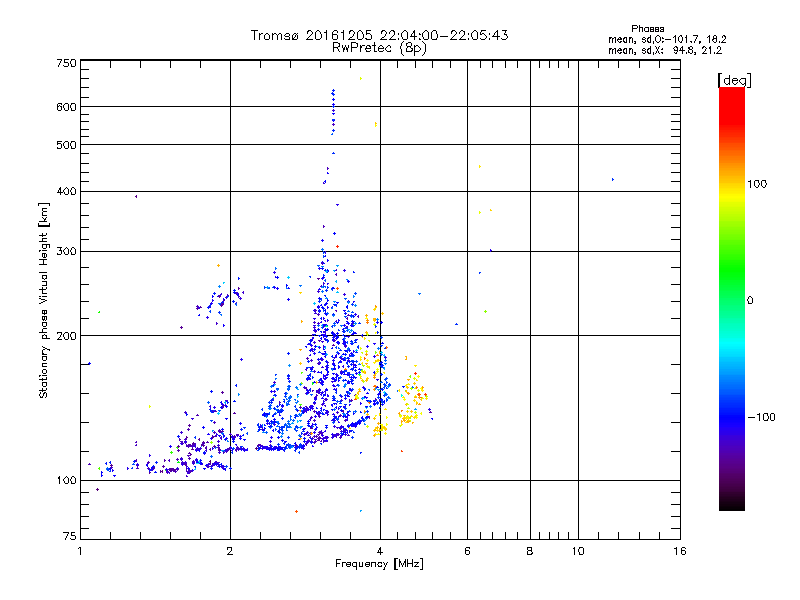Screen dimensions: 800x600
Task: Click the y-axis '100' tick label
Action: click(66, 481)
